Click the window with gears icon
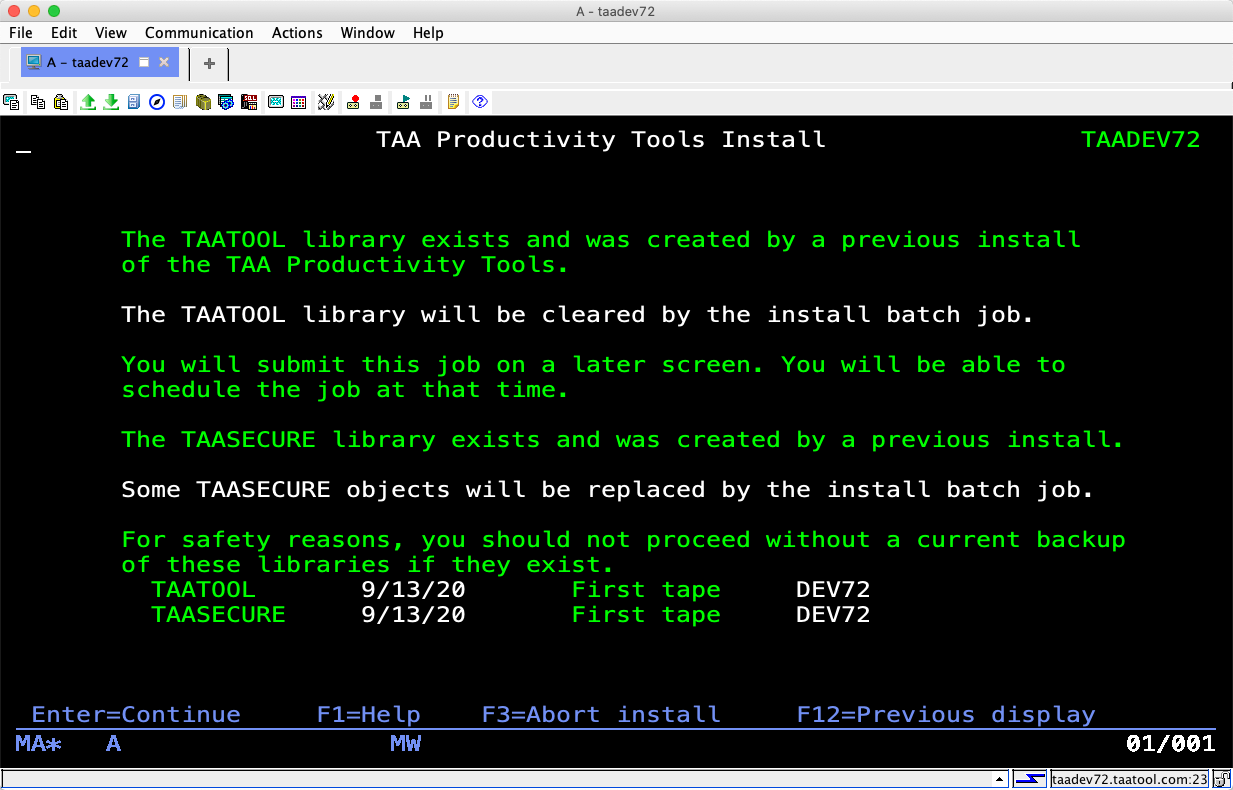Viewport: 1233px width, 790px height. click(x=226, y=102)
